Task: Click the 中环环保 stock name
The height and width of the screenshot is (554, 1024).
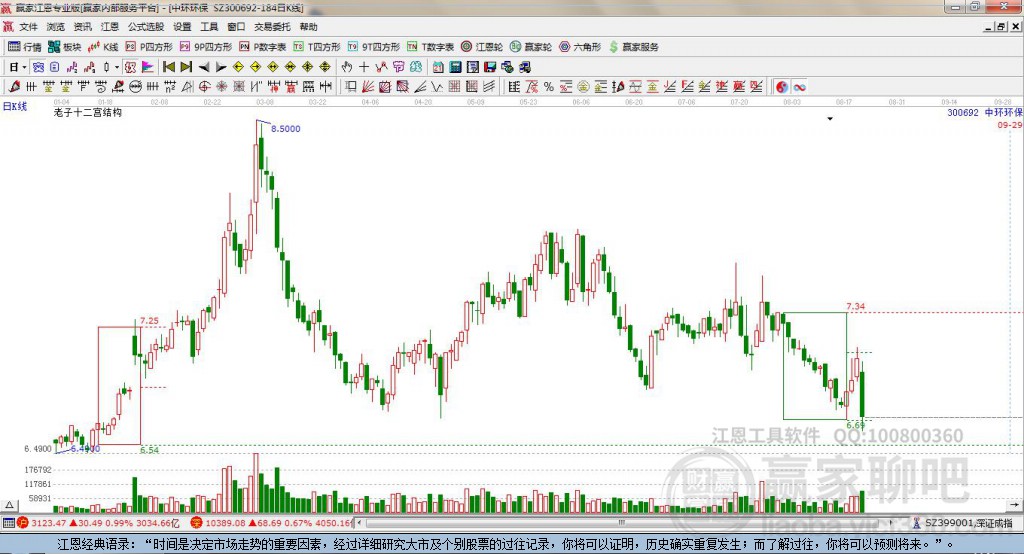Action: [x=1003, y=112]
